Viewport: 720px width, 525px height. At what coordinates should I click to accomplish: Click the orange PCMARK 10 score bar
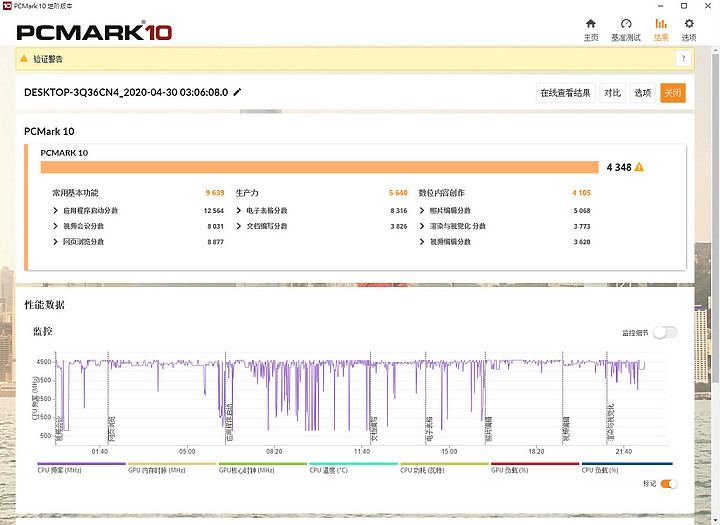[320, 167]
